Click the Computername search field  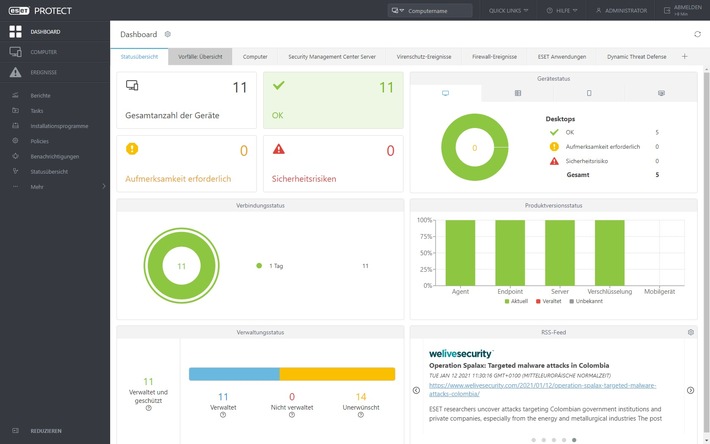[438, 10]
